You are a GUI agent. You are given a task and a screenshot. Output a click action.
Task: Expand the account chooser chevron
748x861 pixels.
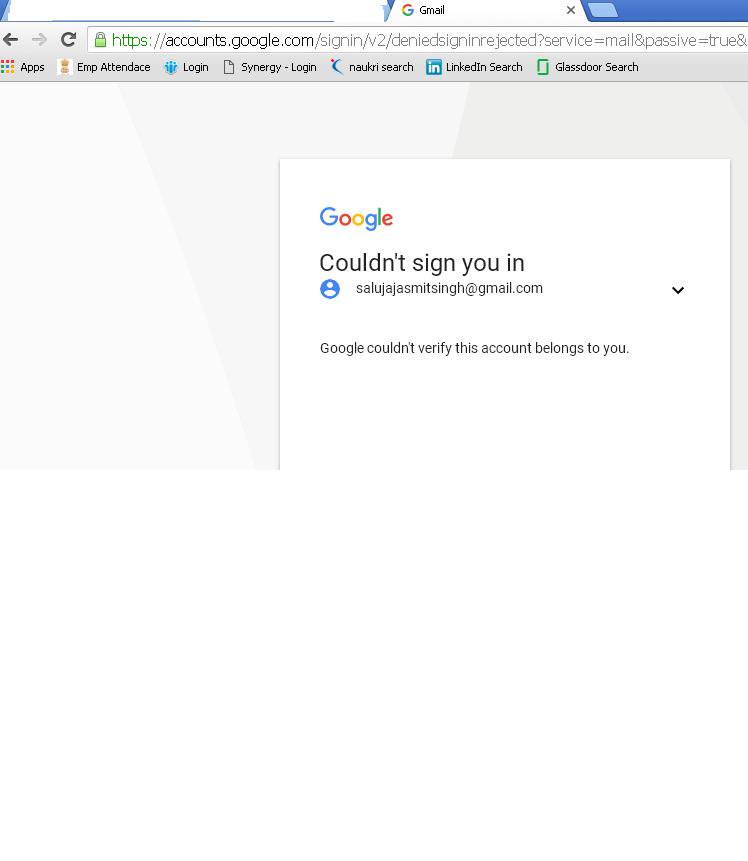point(678,290)
